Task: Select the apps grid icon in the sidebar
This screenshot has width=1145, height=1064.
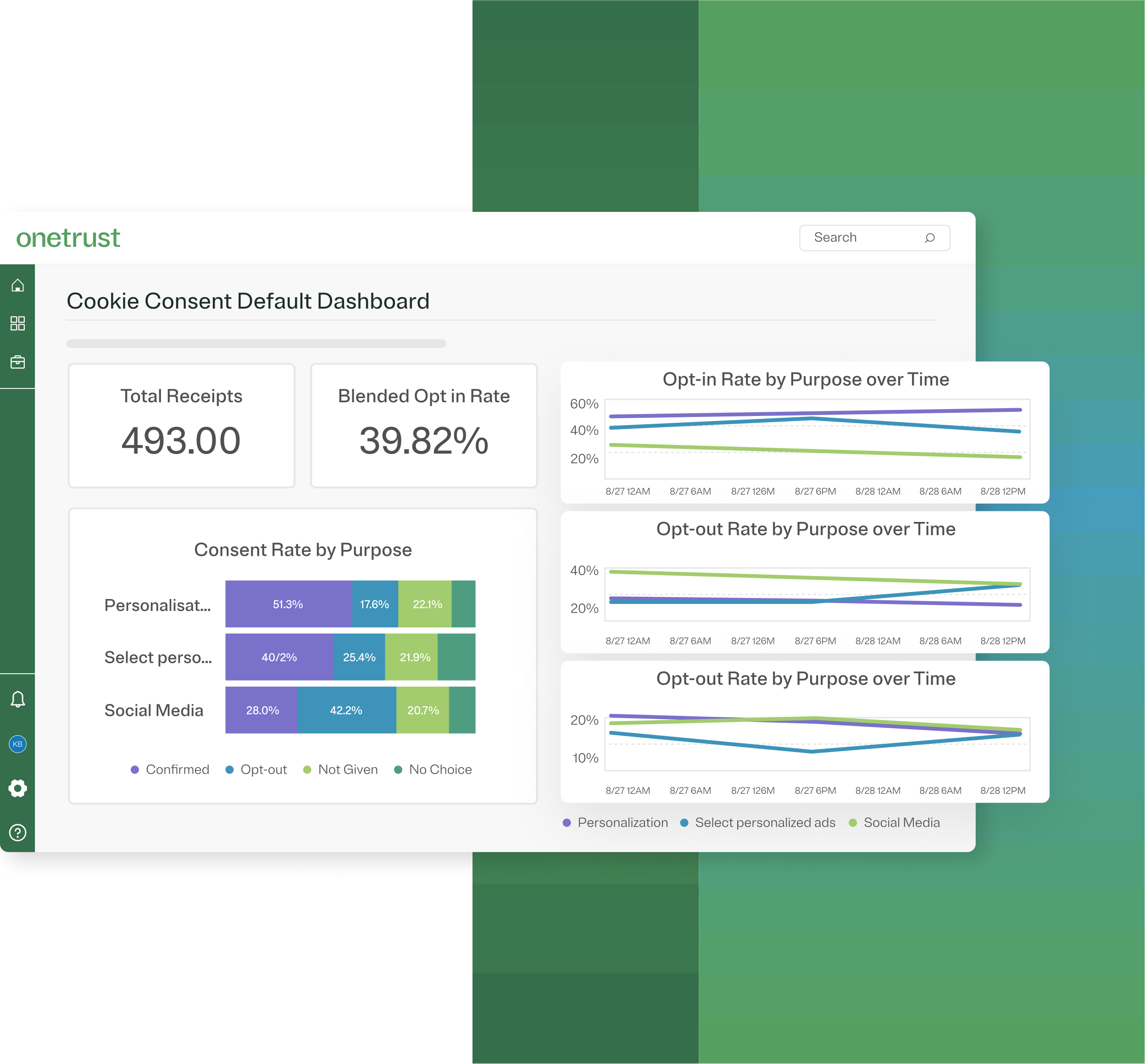Action: (18, 324)
